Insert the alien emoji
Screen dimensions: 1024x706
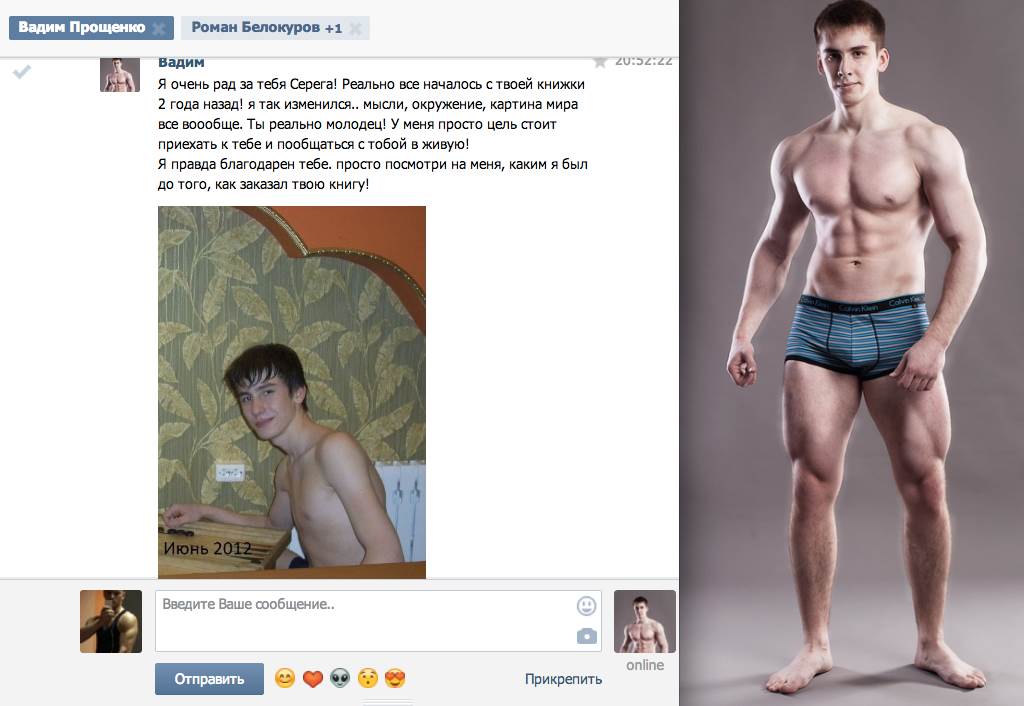(x=340, y=679)
